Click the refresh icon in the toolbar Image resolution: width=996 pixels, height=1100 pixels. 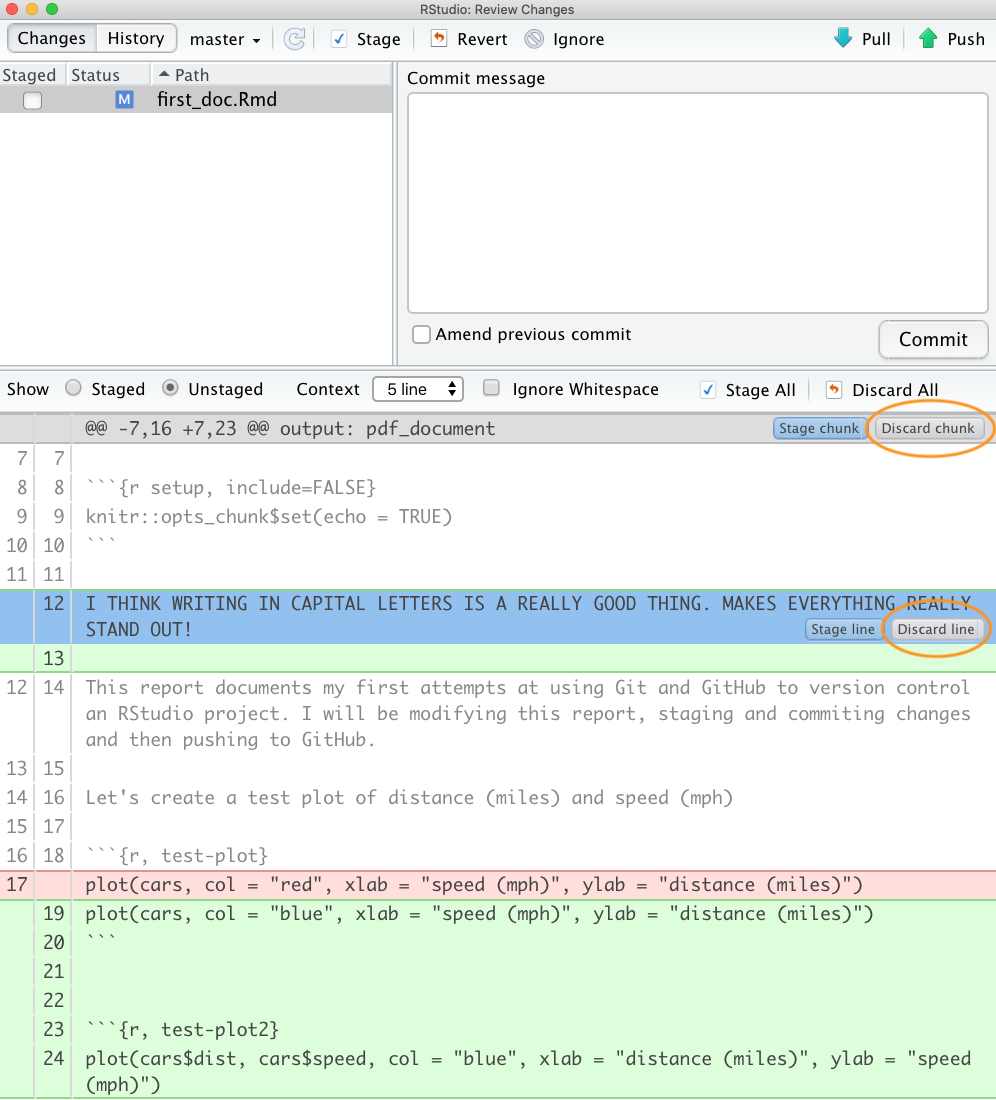pos(295,39)
